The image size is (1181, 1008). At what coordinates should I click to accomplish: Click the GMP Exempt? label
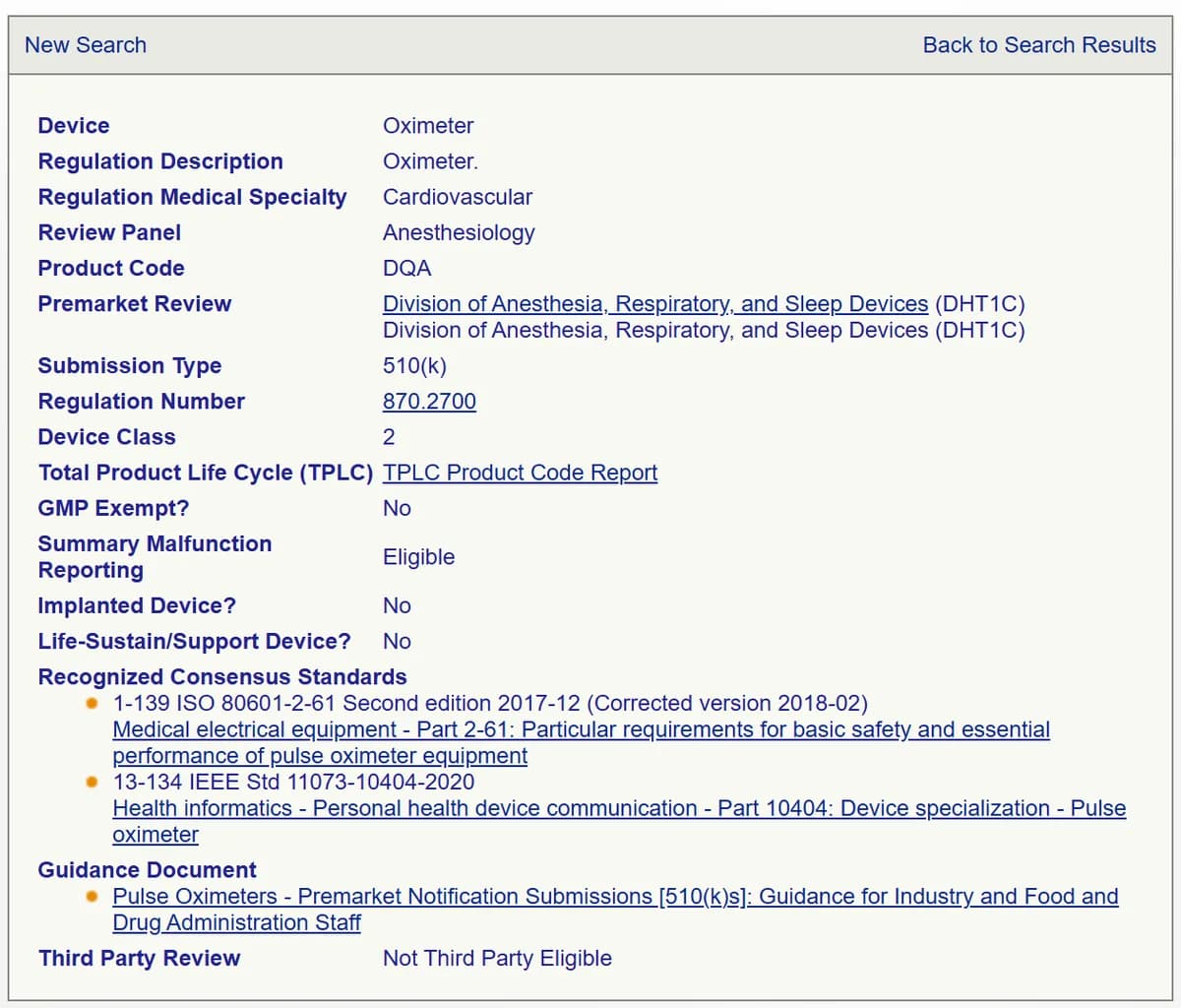click(x=113, y=509)
